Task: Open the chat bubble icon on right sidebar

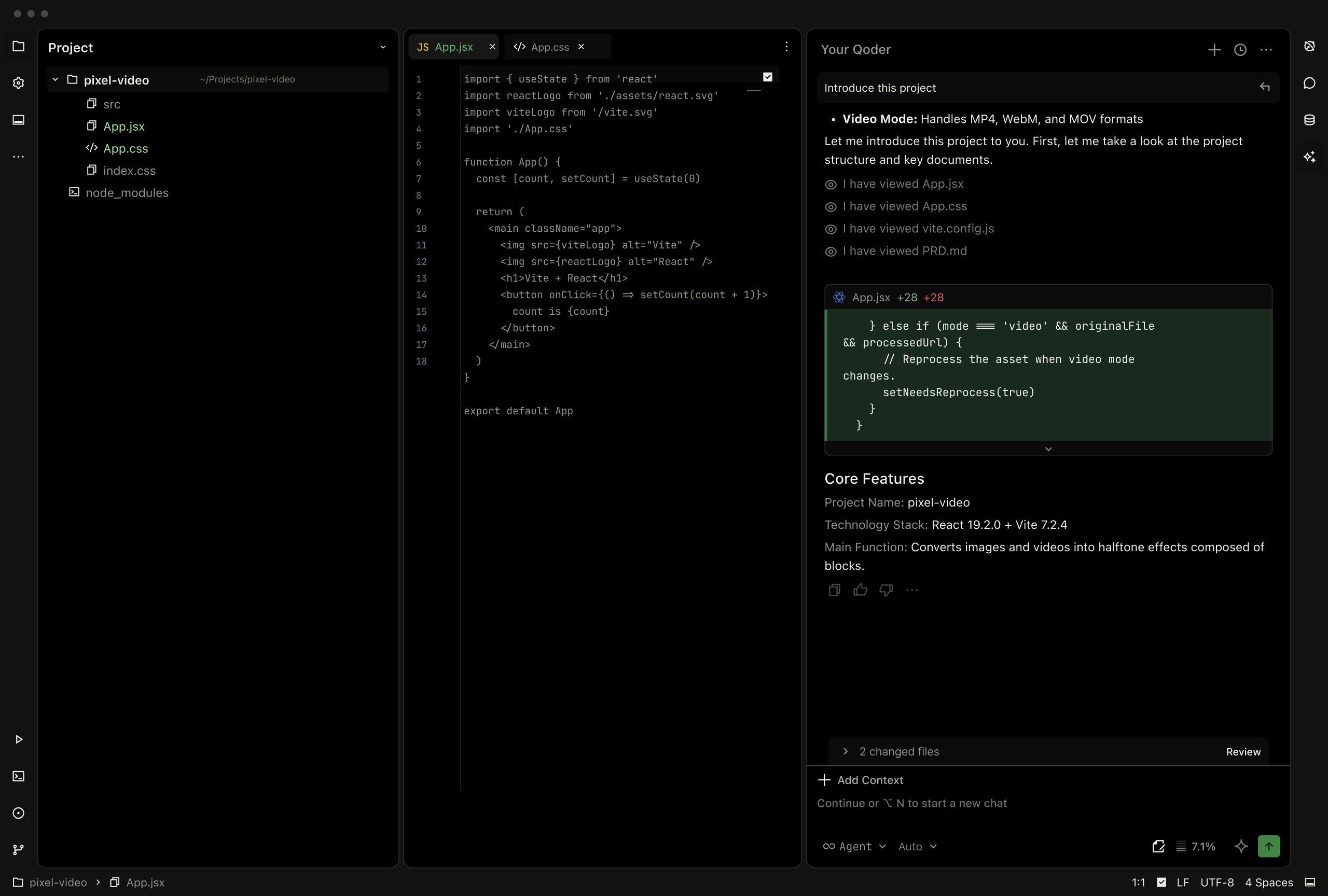Action: click(1309, 83)
